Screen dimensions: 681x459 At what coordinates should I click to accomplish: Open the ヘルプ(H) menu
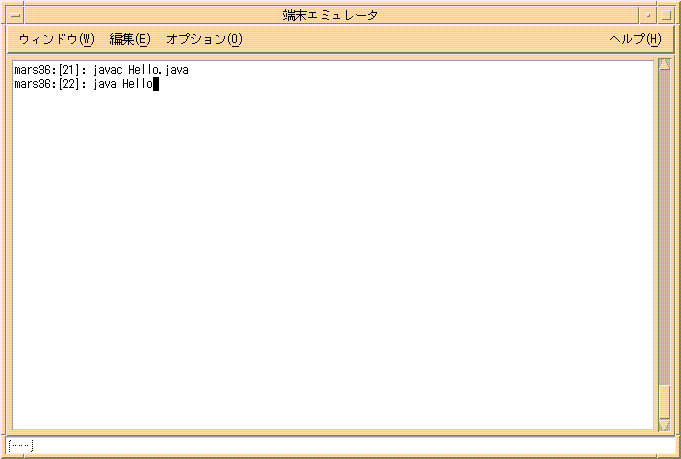point(635,39)
